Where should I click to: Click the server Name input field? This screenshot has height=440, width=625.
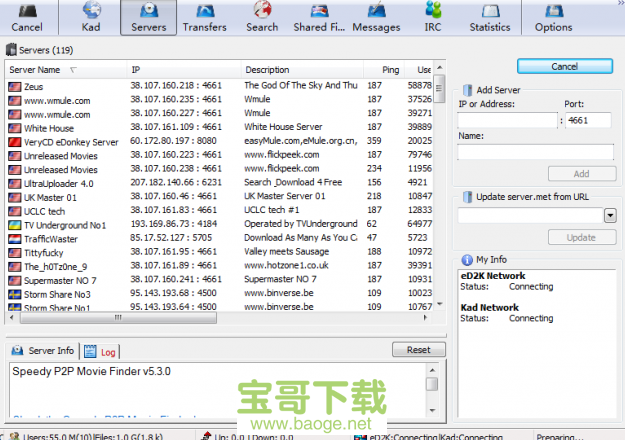point(536,152)
